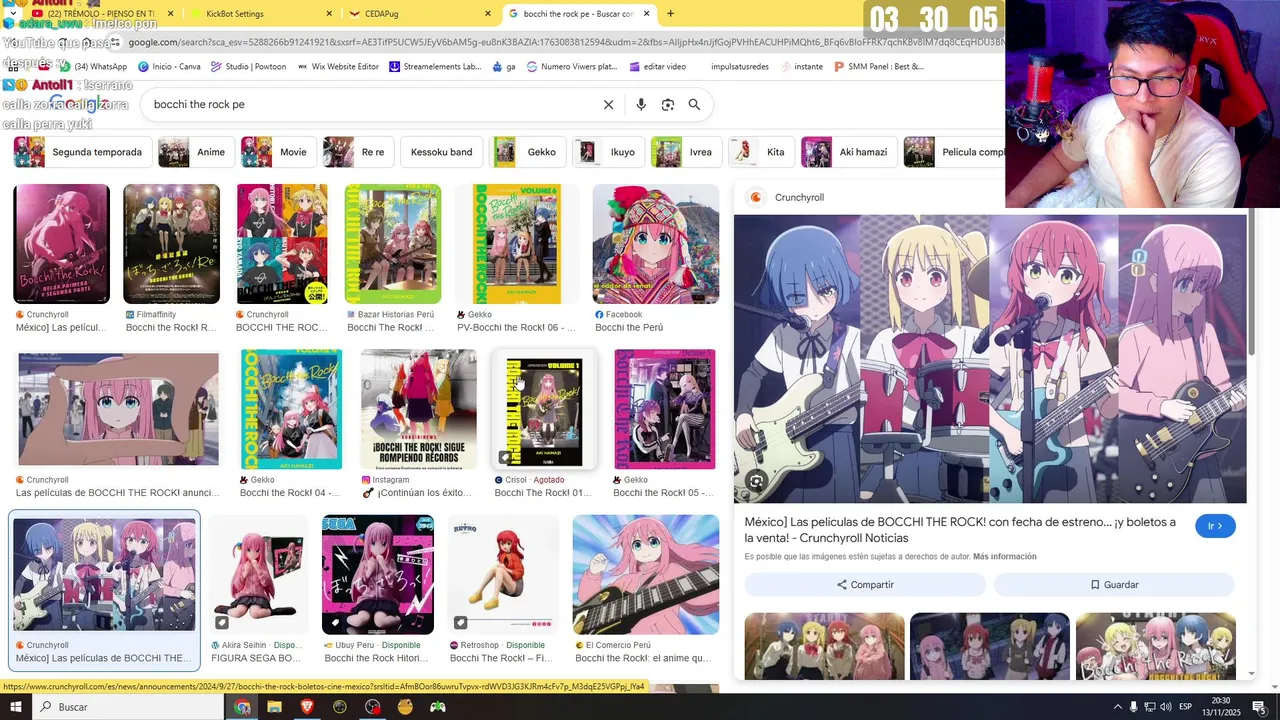Switch to the TRÉMOLO YouTube tab
This screenshot has width=1280, height=720.
(x=98, y=14)
